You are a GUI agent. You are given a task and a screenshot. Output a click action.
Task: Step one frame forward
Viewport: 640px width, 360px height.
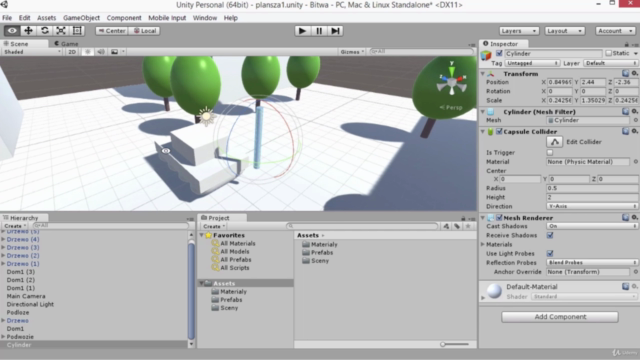click(335, 31)
